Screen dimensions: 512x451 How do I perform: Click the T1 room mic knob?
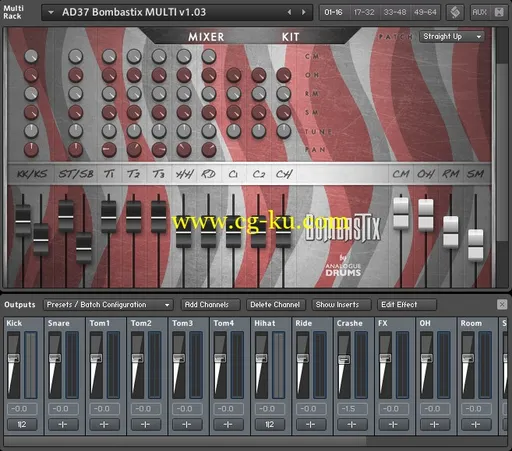pos(109,94)
